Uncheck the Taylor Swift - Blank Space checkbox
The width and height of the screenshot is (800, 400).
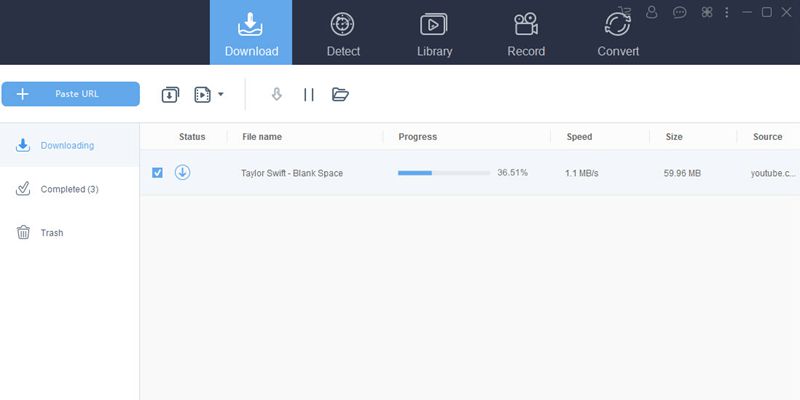click(x=157, y=173)
